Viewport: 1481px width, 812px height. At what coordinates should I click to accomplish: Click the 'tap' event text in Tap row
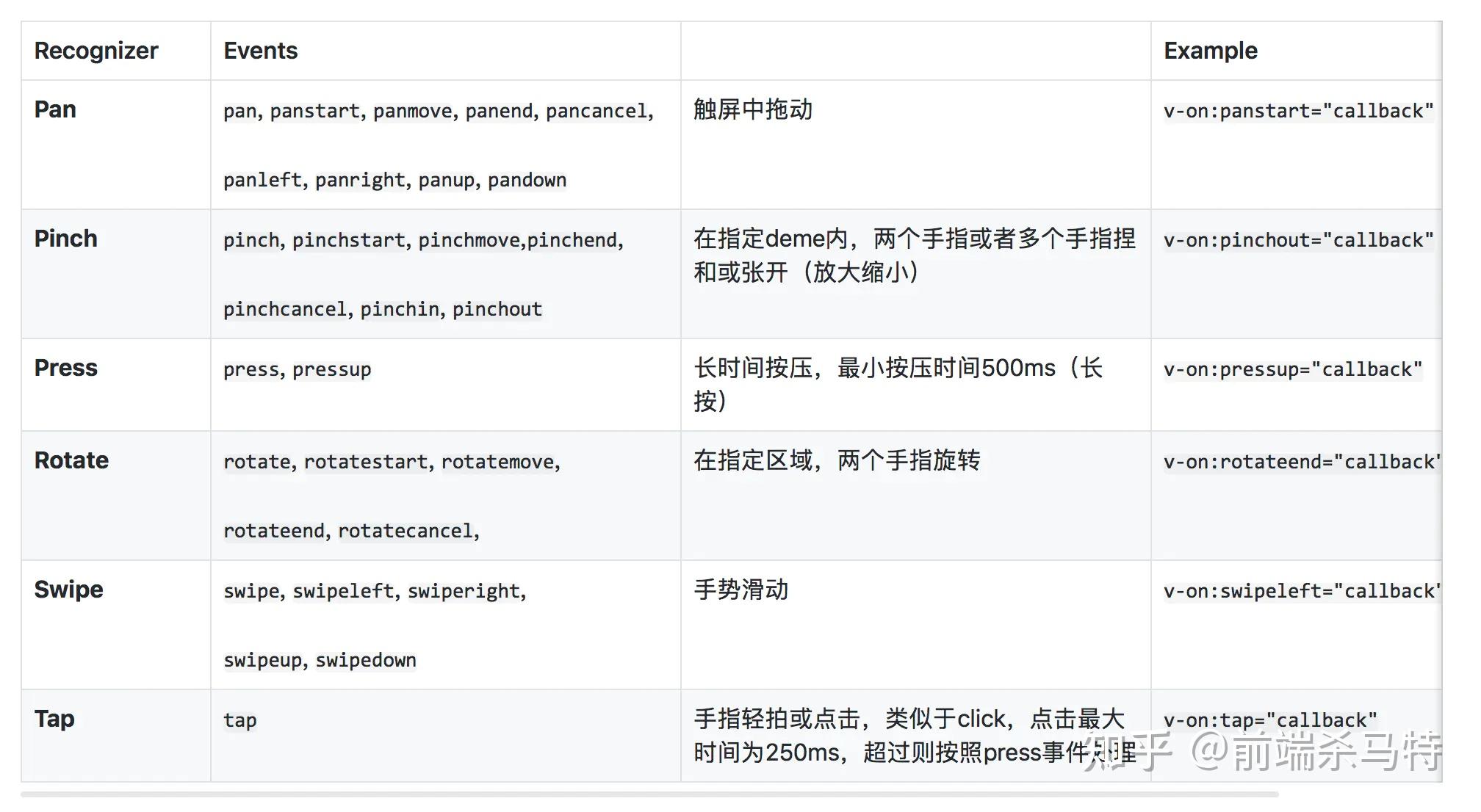pyautogui.click(x=240, y=720)
